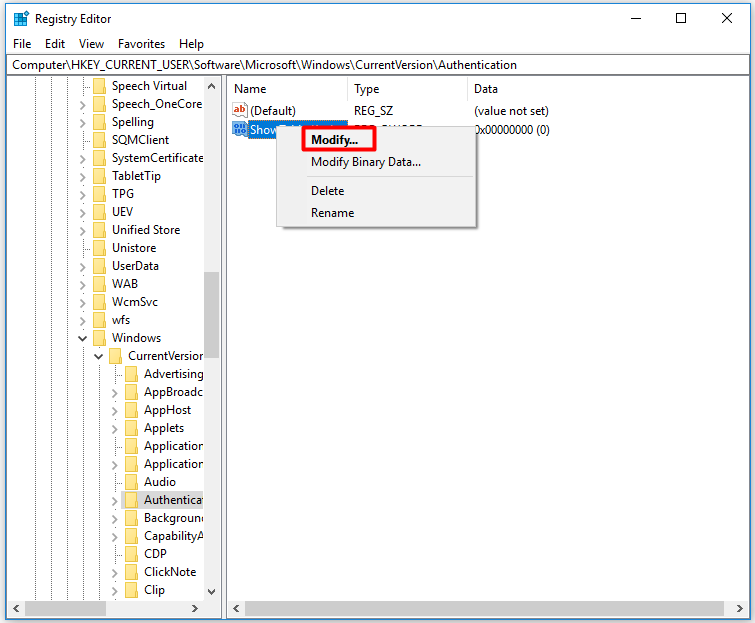The width and height of the screenshot is (755, 623).
Task: Select the Background key label
Action: (173, 518)
